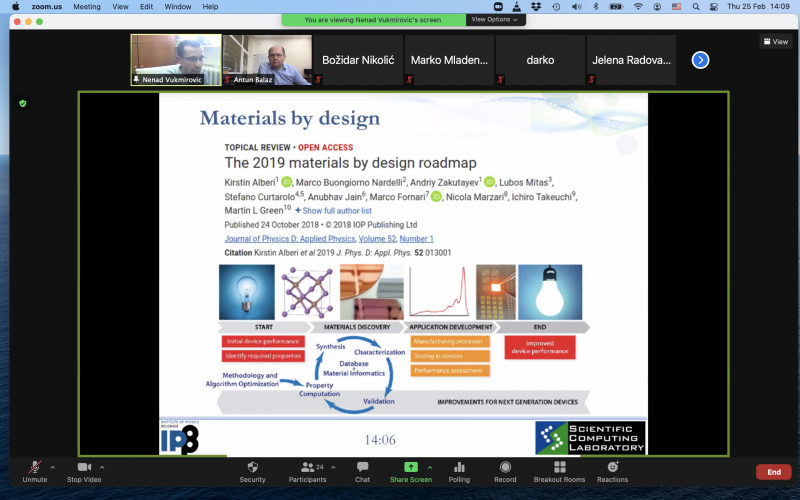This screenshot has height=500, width=800.
Task: Select Jelena Radova... participant tile
Action: [631, 60]
